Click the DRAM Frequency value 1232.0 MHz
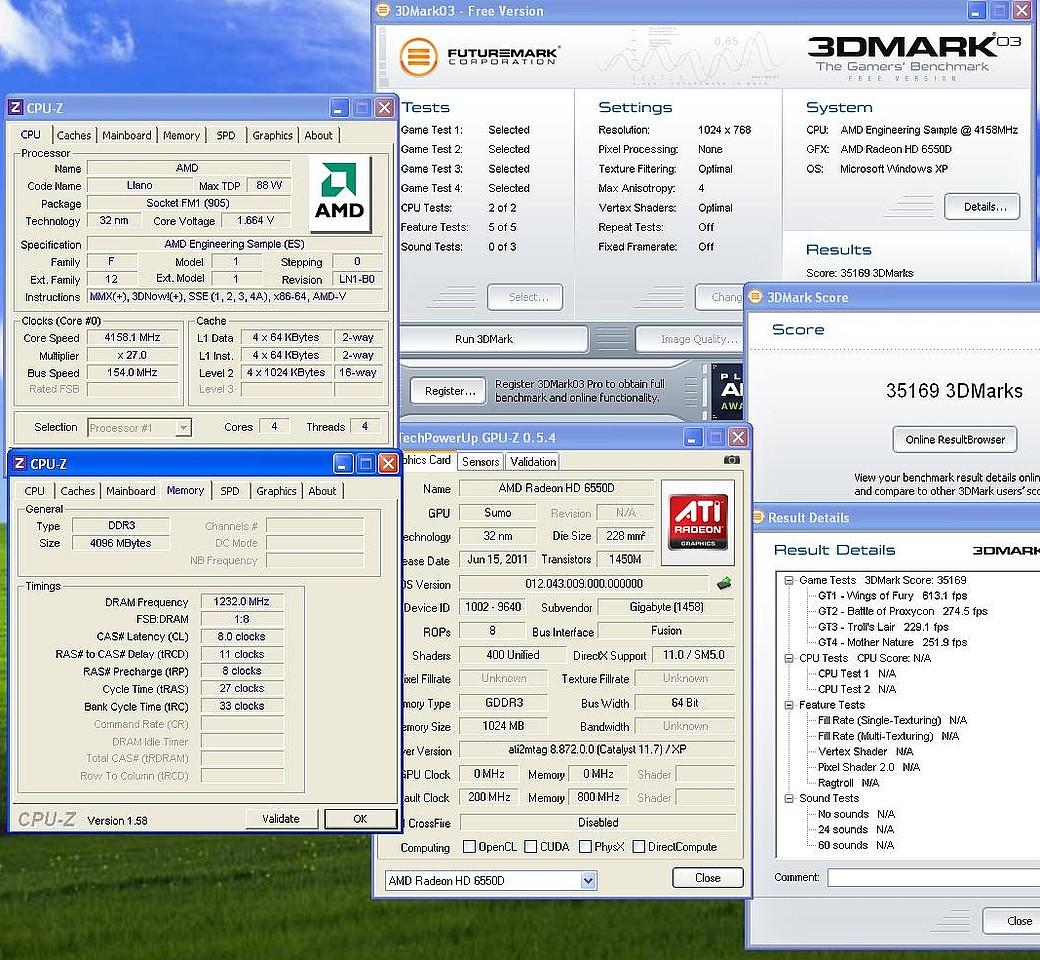This screenshot has height=960, width=1040. (x=241, y=602)
